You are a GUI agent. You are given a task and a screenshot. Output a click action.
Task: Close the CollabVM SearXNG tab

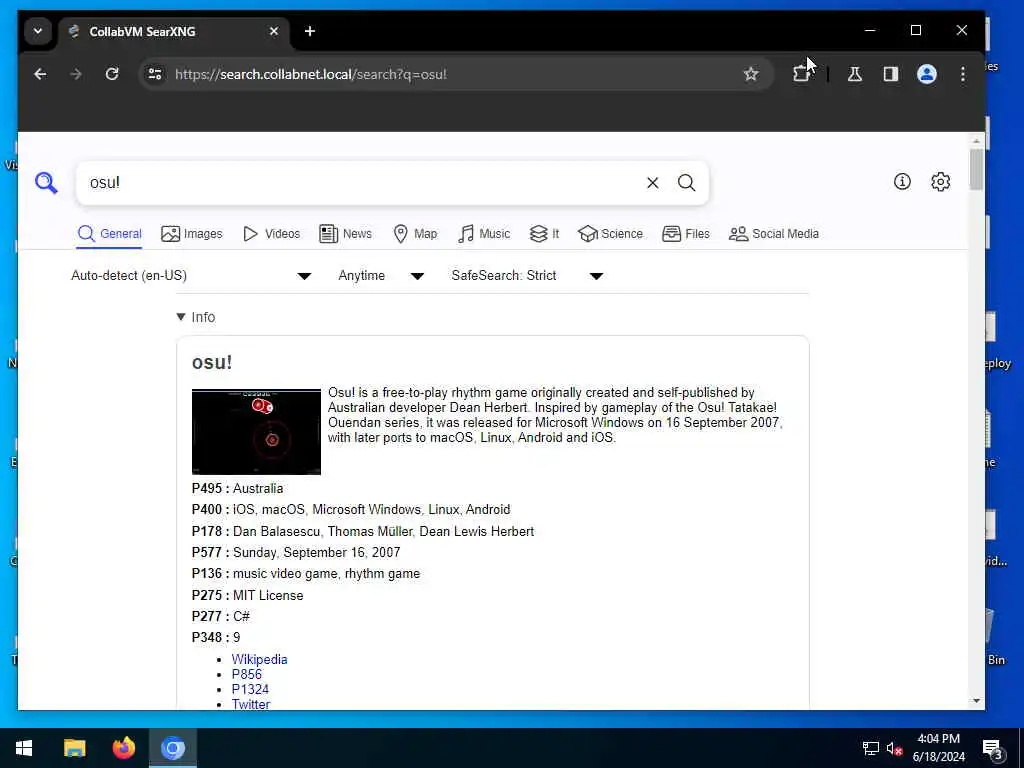click(x=274, y=31)
